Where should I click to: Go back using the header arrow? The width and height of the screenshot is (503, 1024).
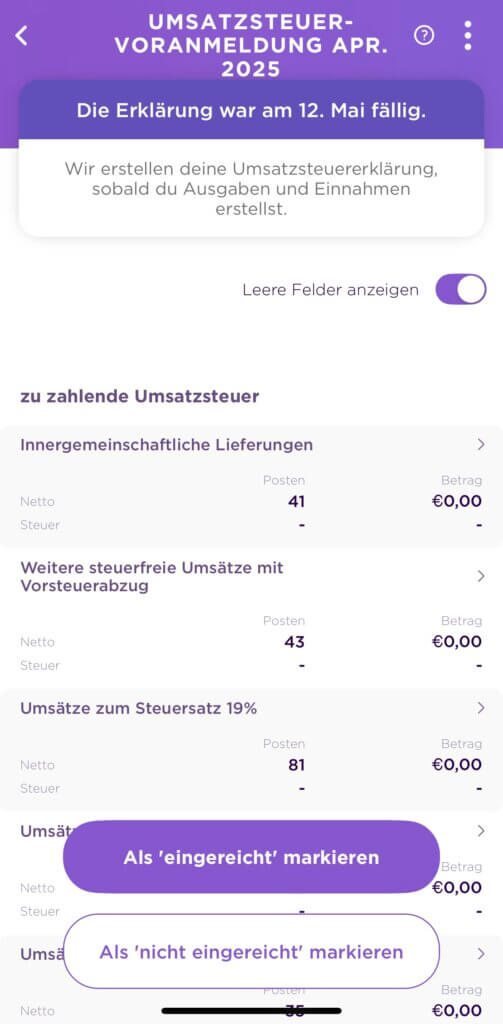tap(22, 36)
